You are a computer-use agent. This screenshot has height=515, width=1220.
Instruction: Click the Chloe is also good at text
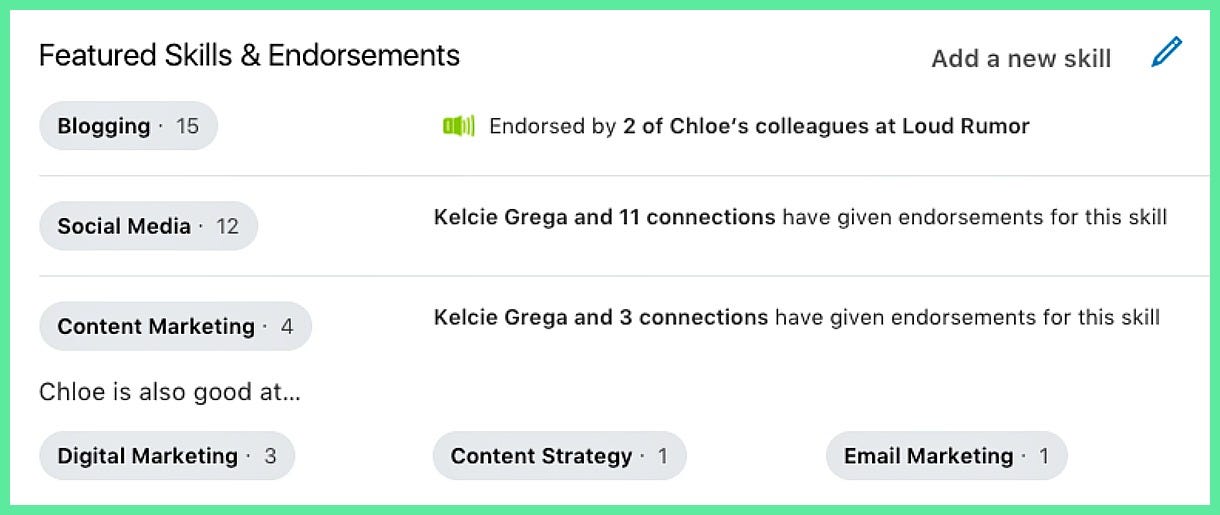(169, 392)
